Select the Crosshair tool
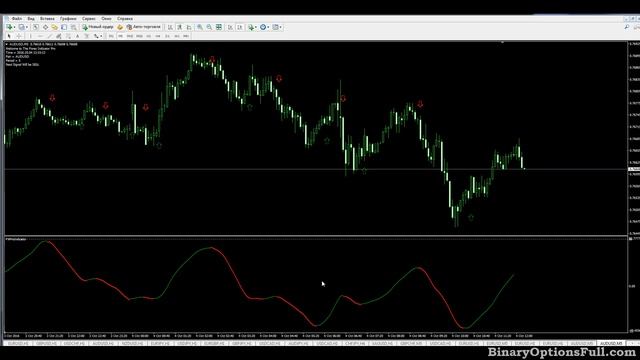 tap(19, 36)
